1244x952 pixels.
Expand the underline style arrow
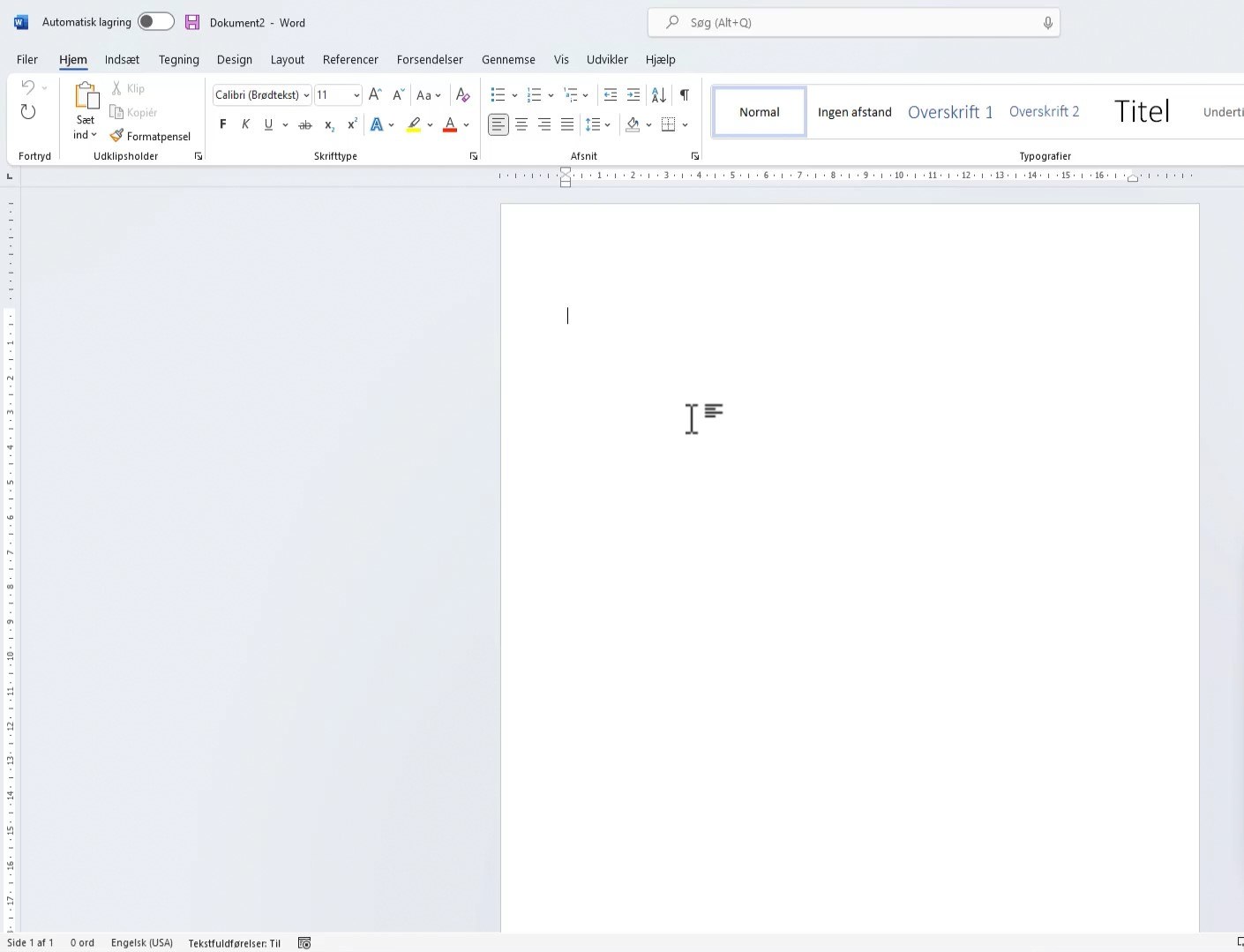(285, 124)
